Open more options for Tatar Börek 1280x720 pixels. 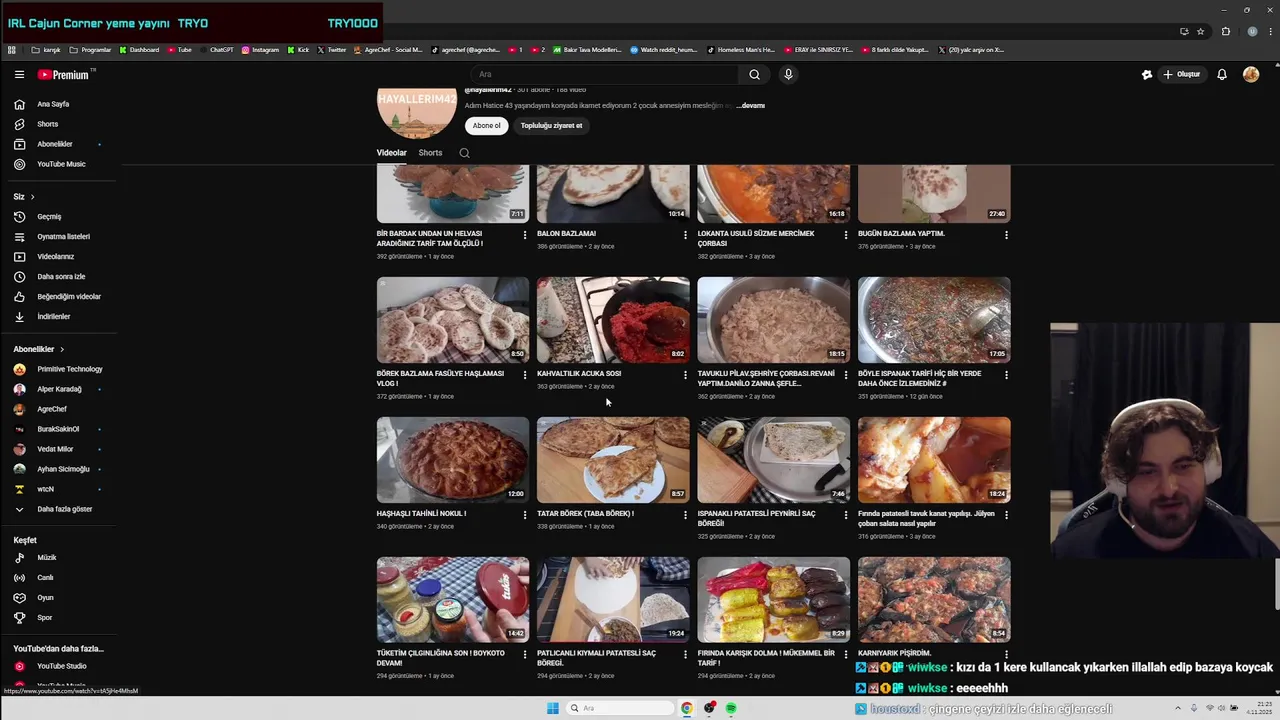coord(685,515)
